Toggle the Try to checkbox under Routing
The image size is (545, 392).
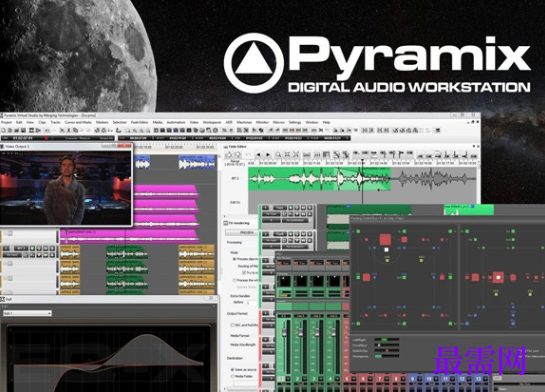coord(244,272)
